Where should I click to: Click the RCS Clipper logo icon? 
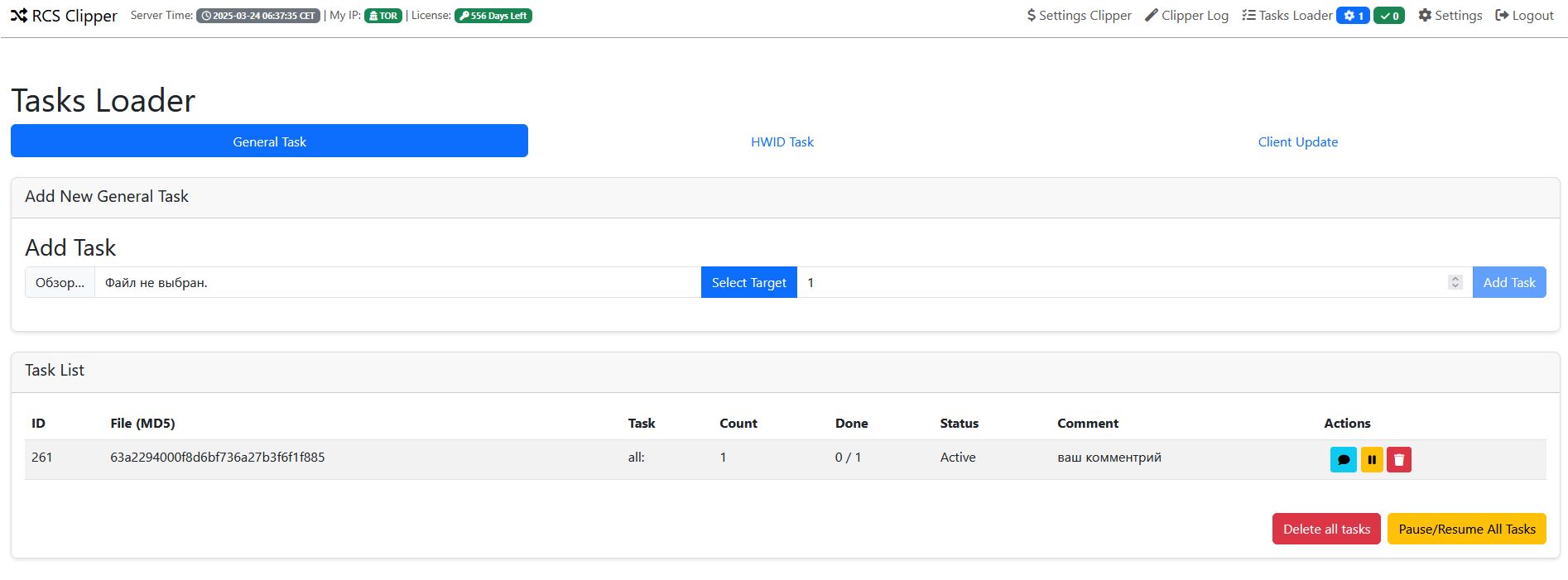pyautogui.click(x=19, y=16)
